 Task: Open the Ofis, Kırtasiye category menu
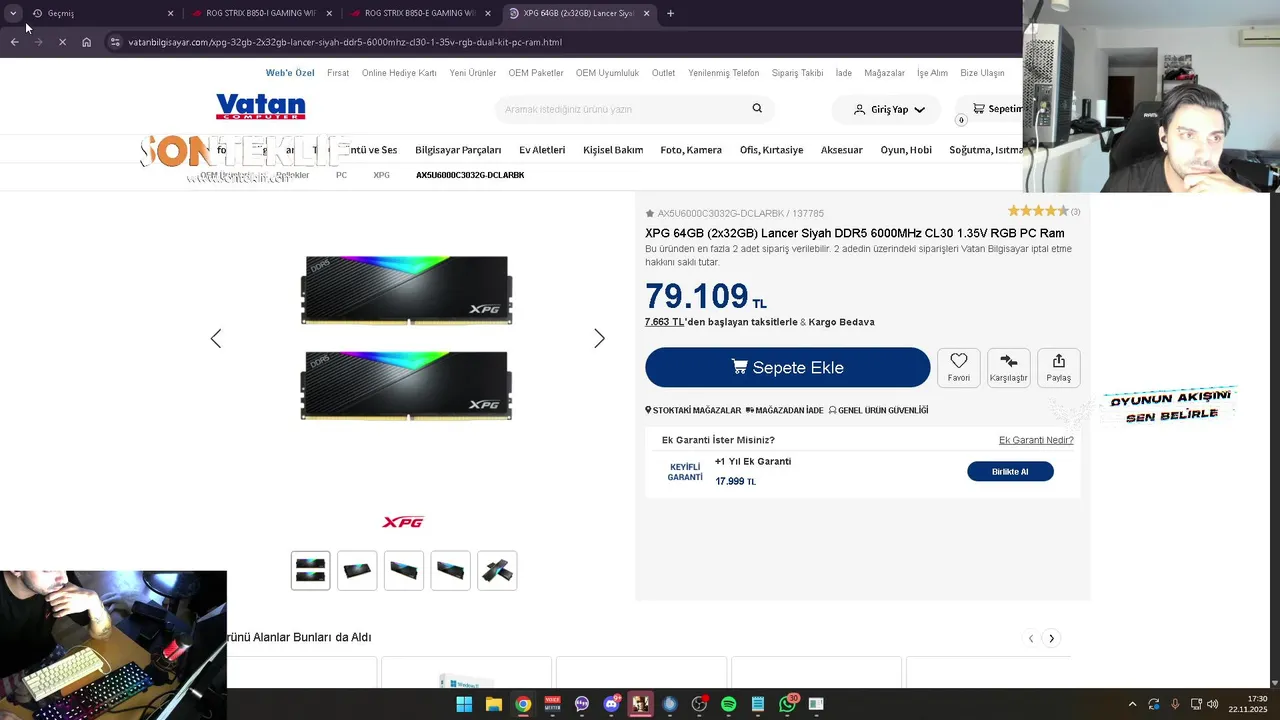[771, 150]
